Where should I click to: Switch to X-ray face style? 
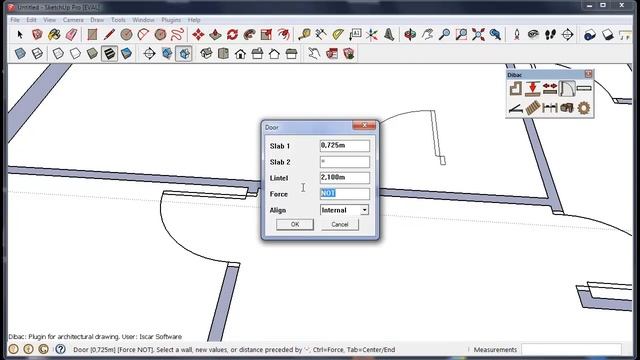[x=20, y=53]
